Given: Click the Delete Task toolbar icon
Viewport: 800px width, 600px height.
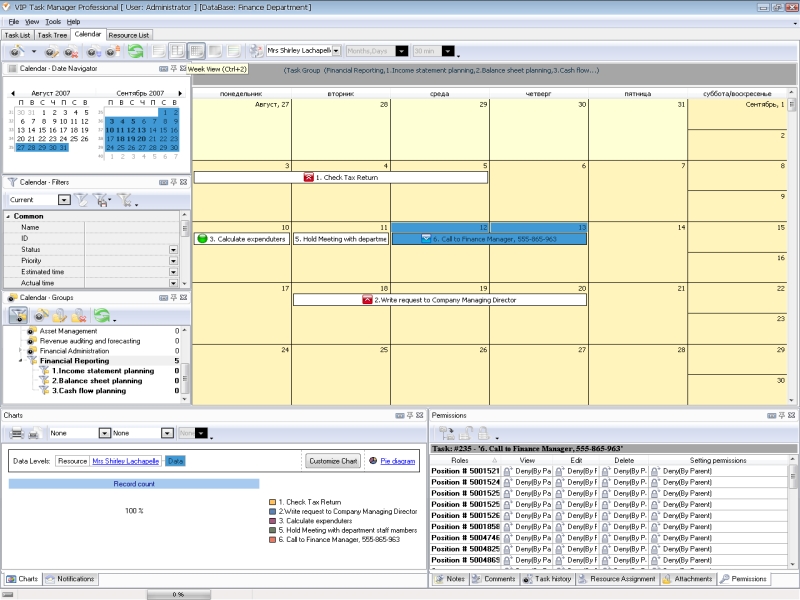Looking at the screenshot, I should [71, 51].
